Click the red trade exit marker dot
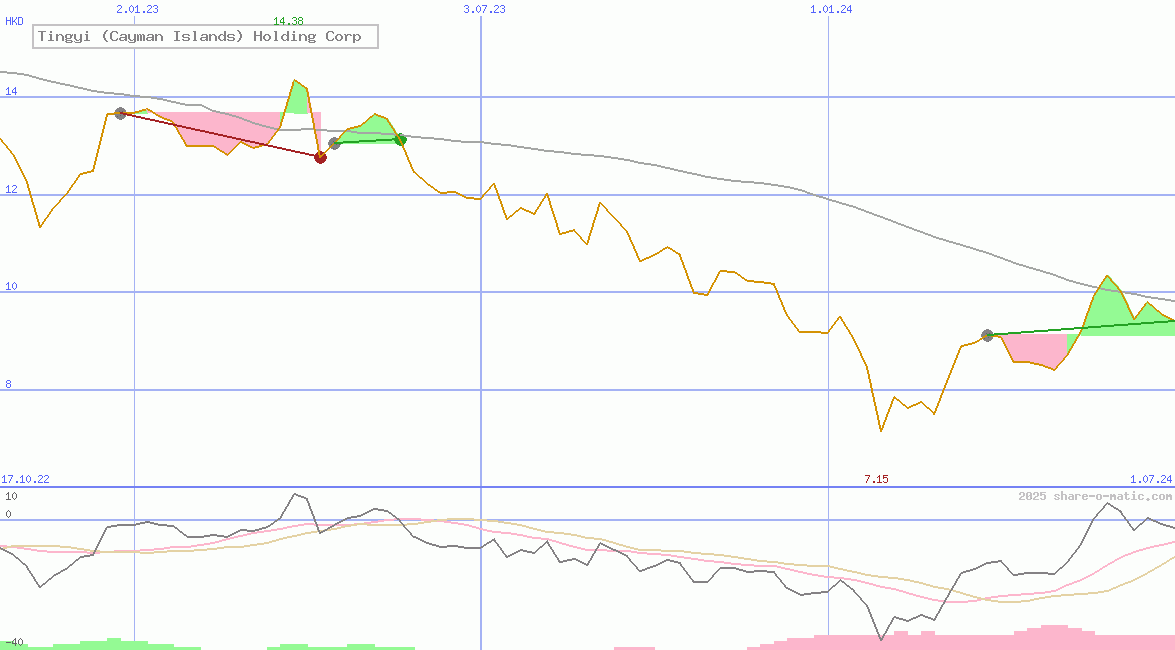This screenshot has width=1175, height=650. pyautogui.click(x=321, y=157)
